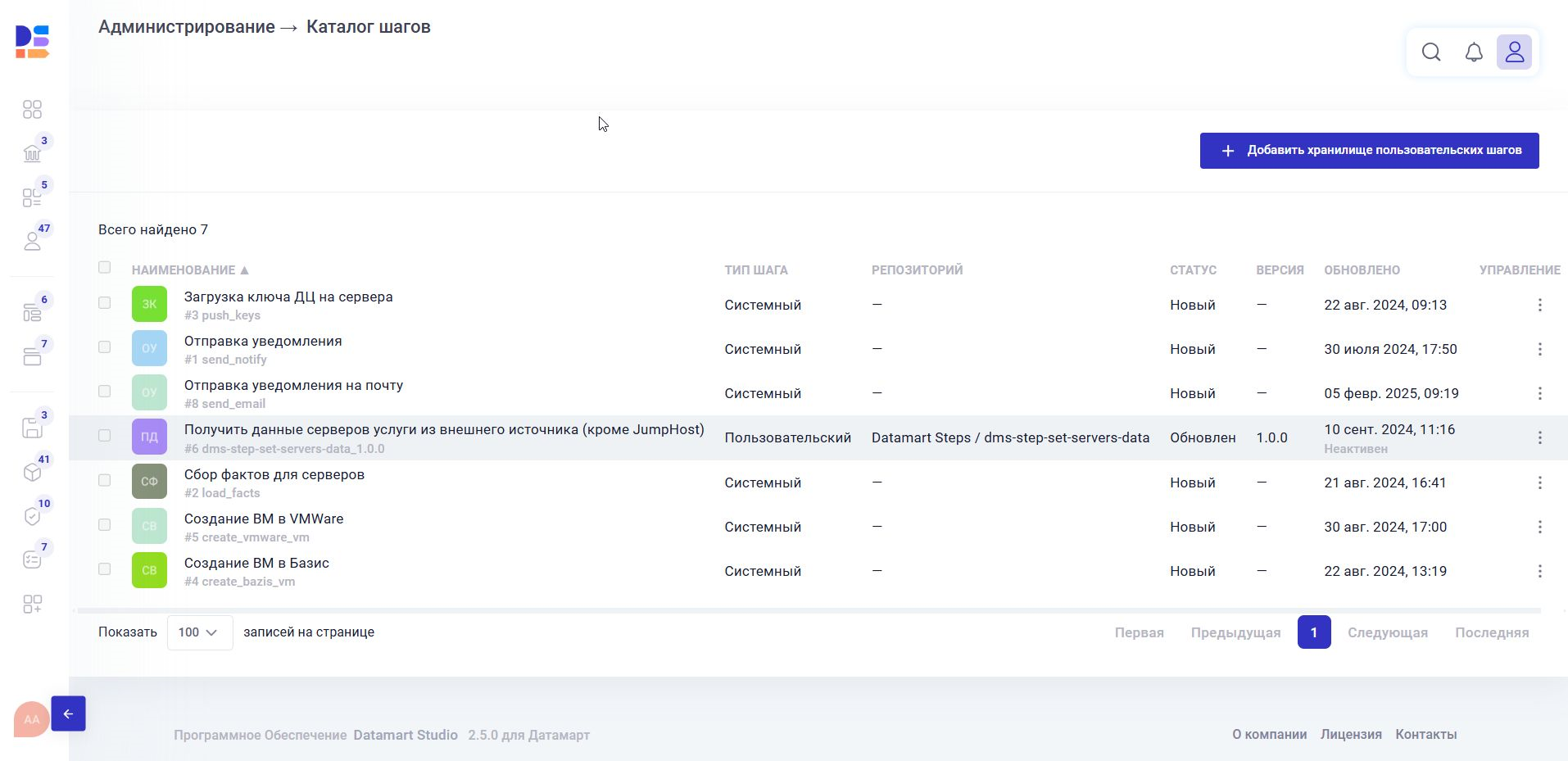This screenshot has height=761, width=1568.
Task: Click the horizontal scrollbar under the table
Action: click(808, 610)
